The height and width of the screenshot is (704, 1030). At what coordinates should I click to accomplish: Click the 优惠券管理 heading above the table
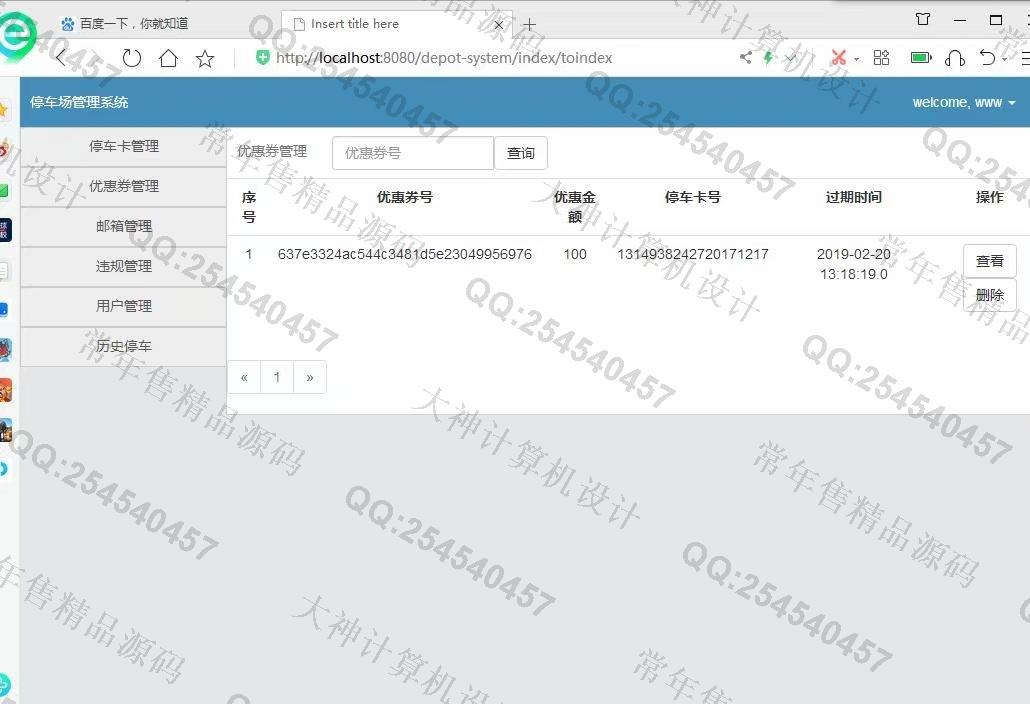click(x=272, y=152)
